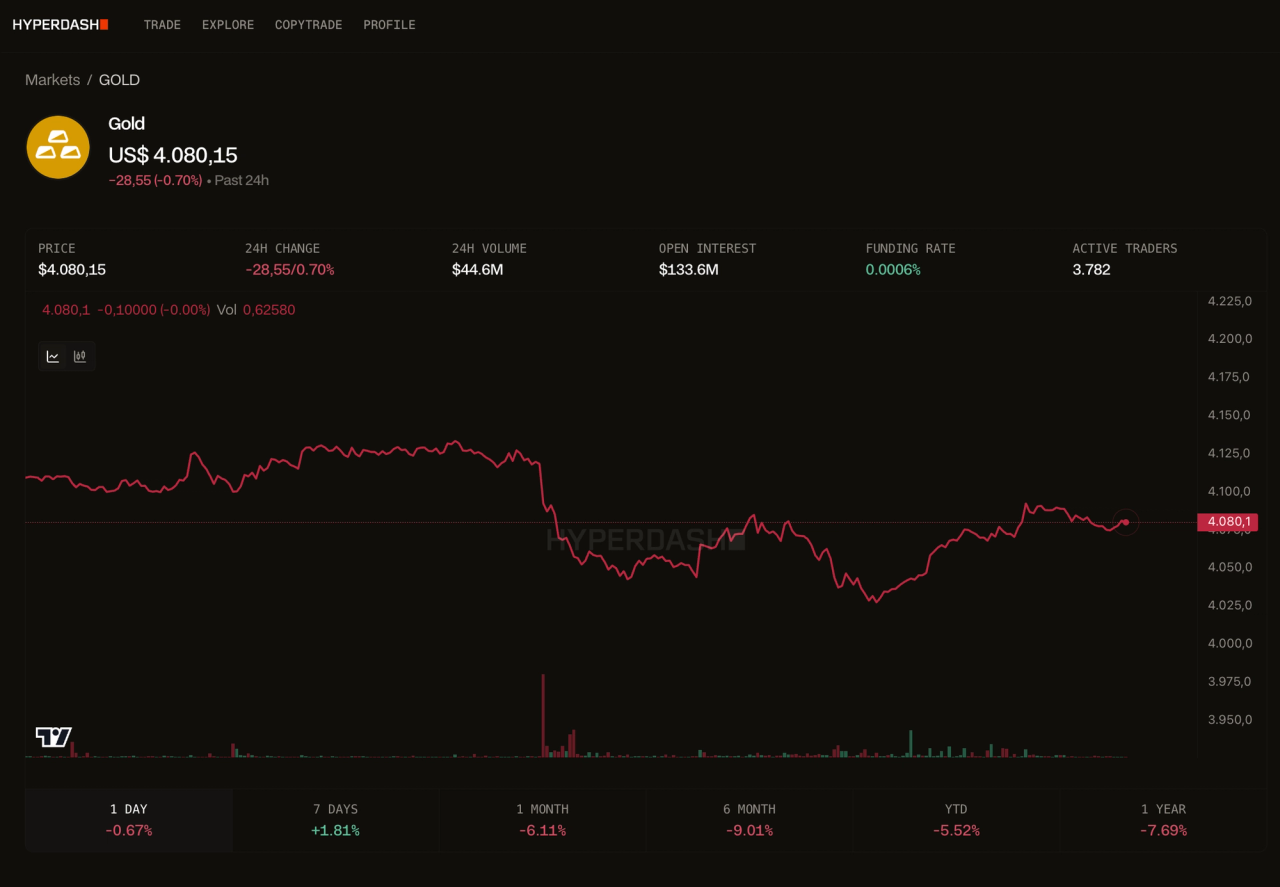
Task: Select the 7 DAYS timeframe tab
Action: [x=335, y=820]
